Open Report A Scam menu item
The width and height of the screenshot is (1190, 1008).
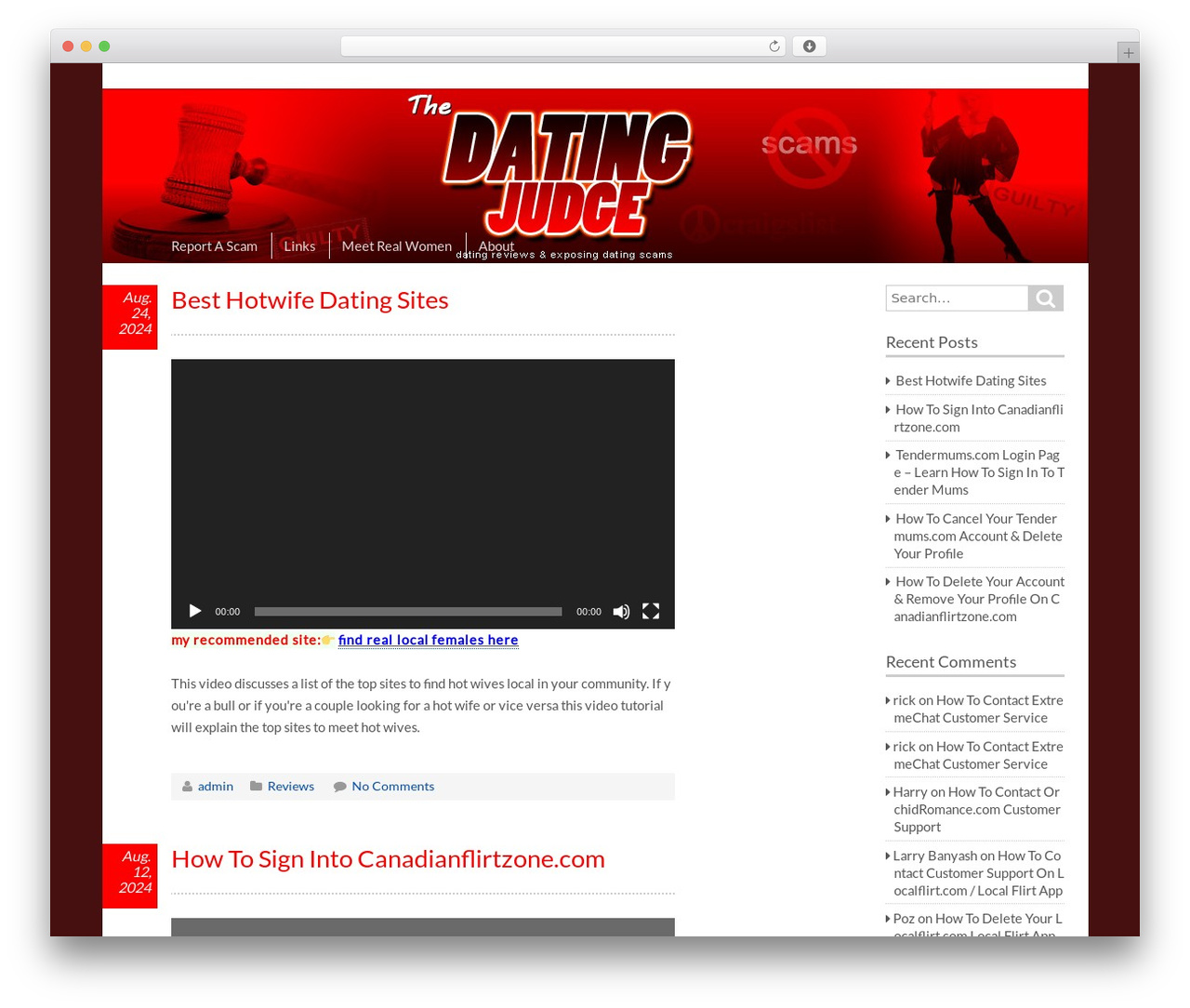(214, 246)
